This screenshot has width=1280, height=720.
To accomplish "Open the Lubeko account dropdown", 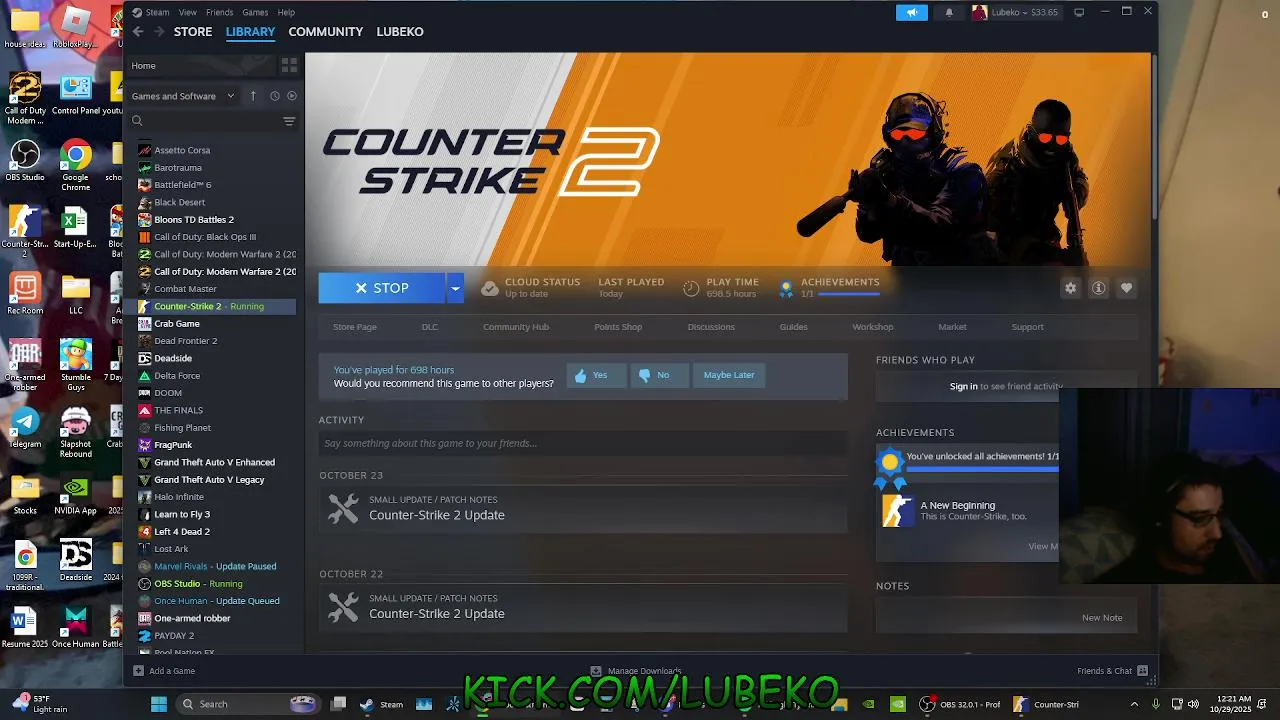I will click(1015, 12).
